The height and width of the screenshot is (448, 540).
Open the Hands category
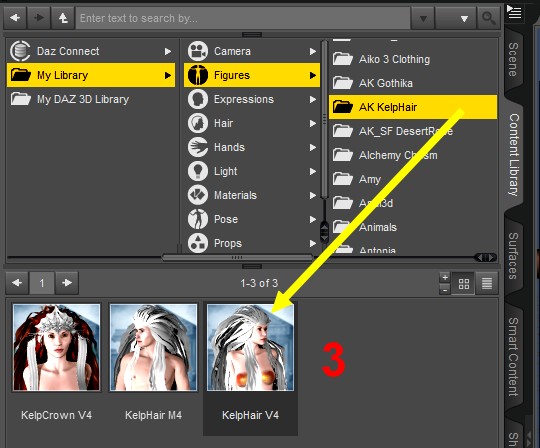click(252, 147)
